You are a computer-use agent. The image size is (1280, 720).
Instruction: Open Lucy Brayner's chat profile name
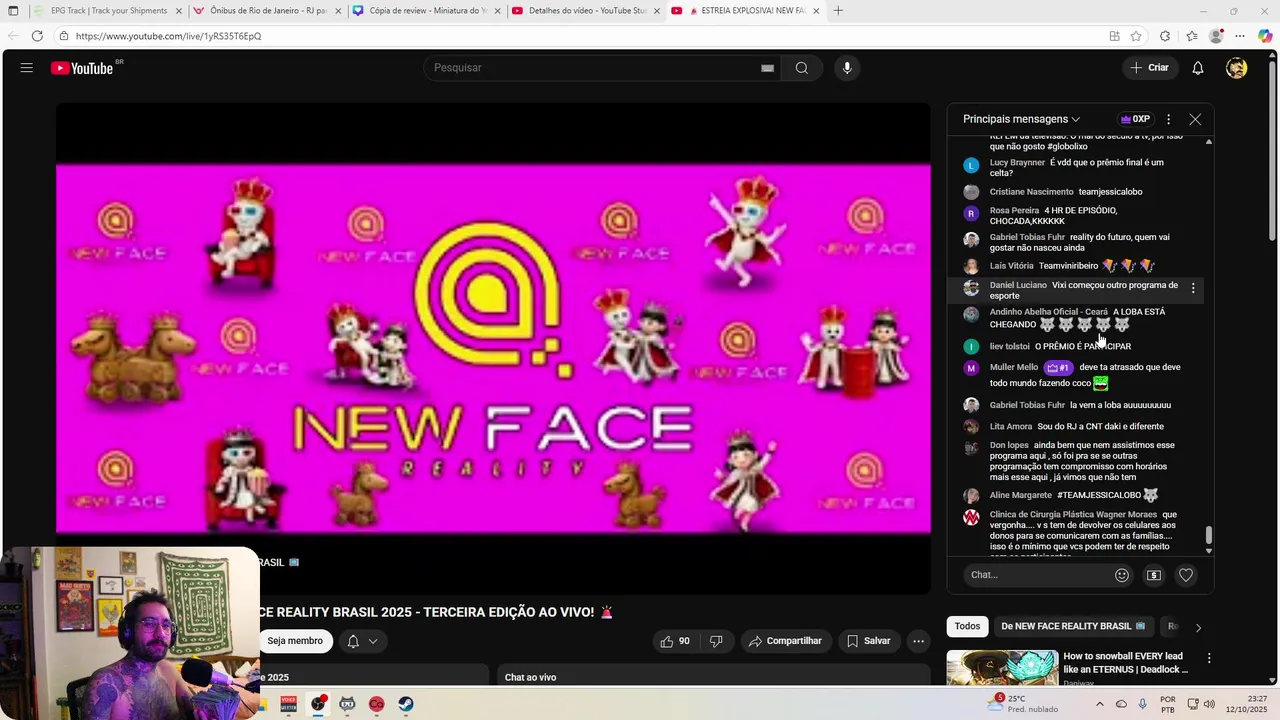point(1017,162)
